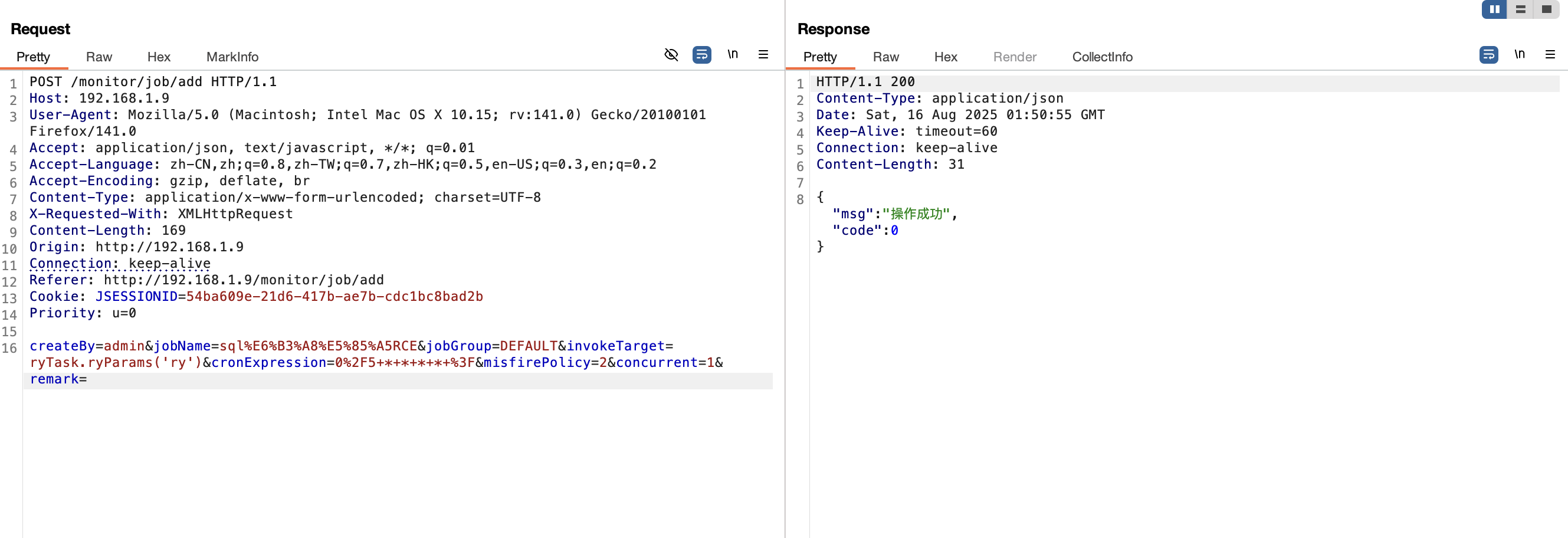1568x538 pixels.
Task: Click the response Content-Length: 31 header
Action: (890, 165)
